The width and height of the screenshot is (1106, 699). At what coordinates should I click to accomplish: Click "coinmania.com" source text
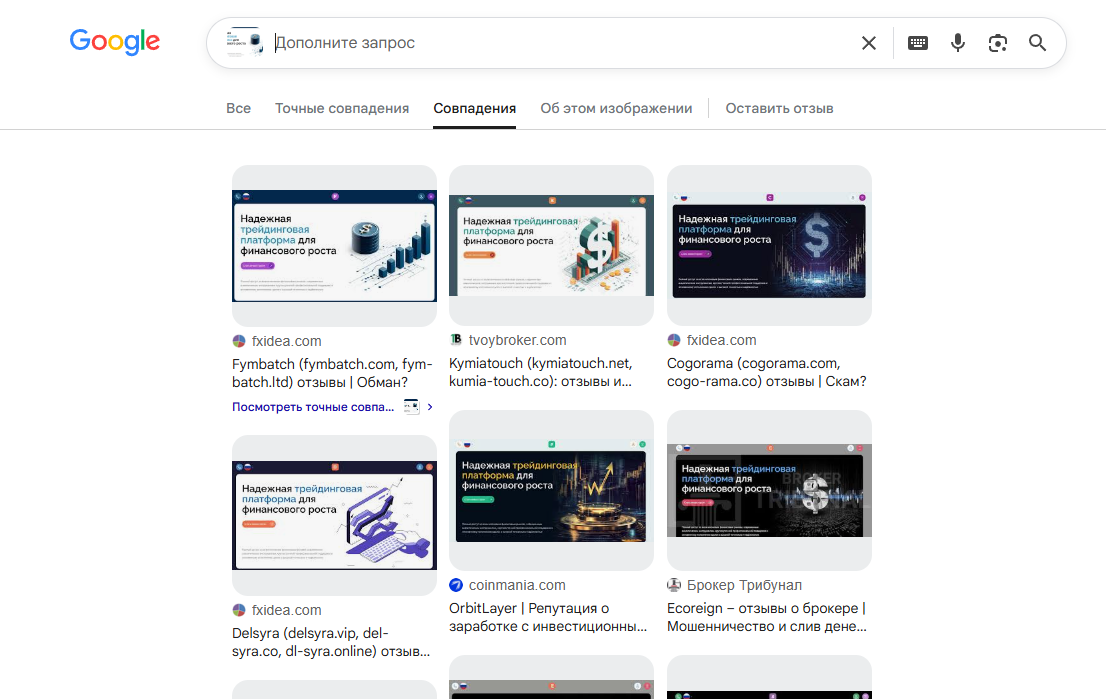[517, 585]
